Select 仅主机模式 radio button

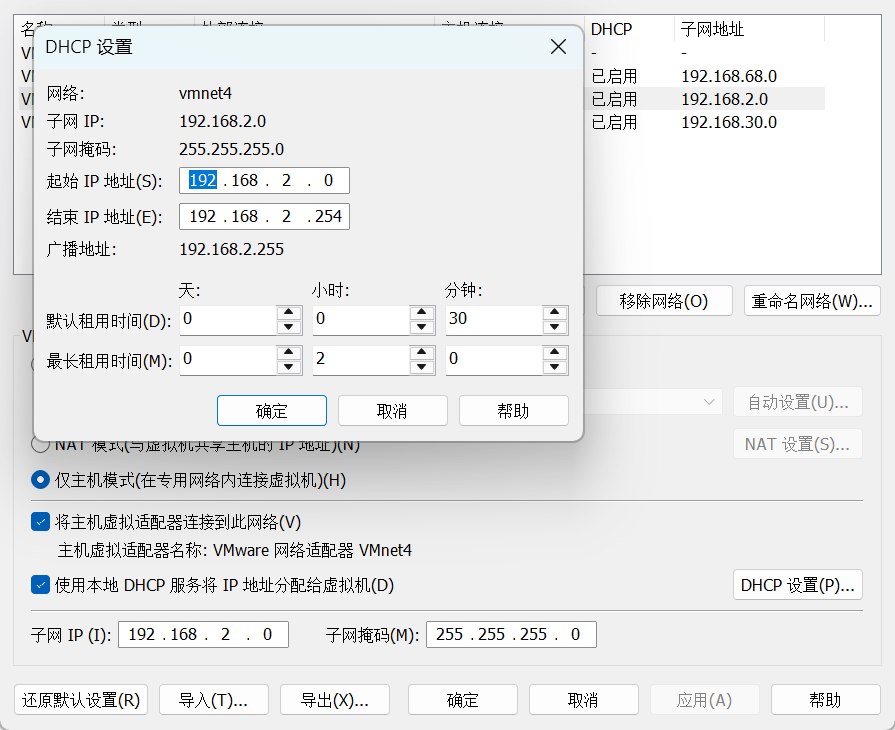(40, 480)
